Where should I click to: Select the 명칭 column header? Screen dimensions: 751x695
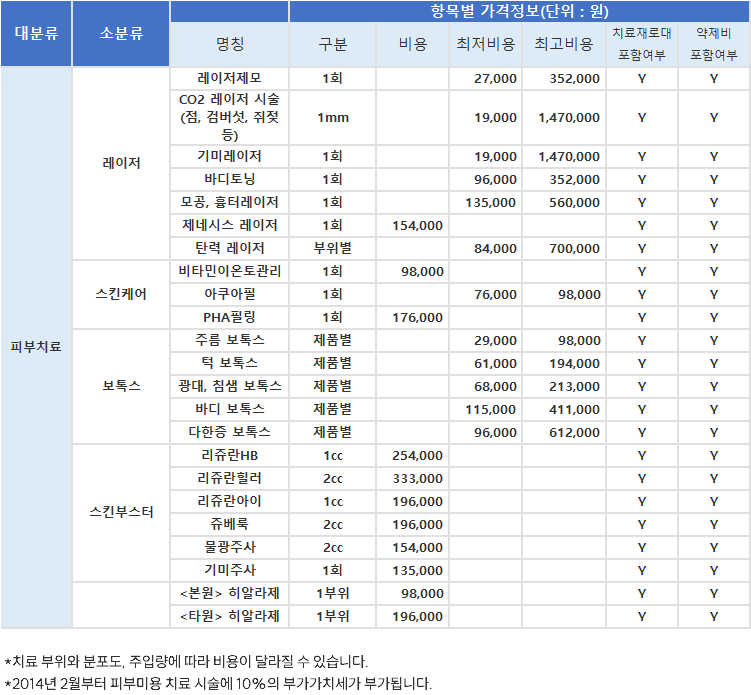230,45
